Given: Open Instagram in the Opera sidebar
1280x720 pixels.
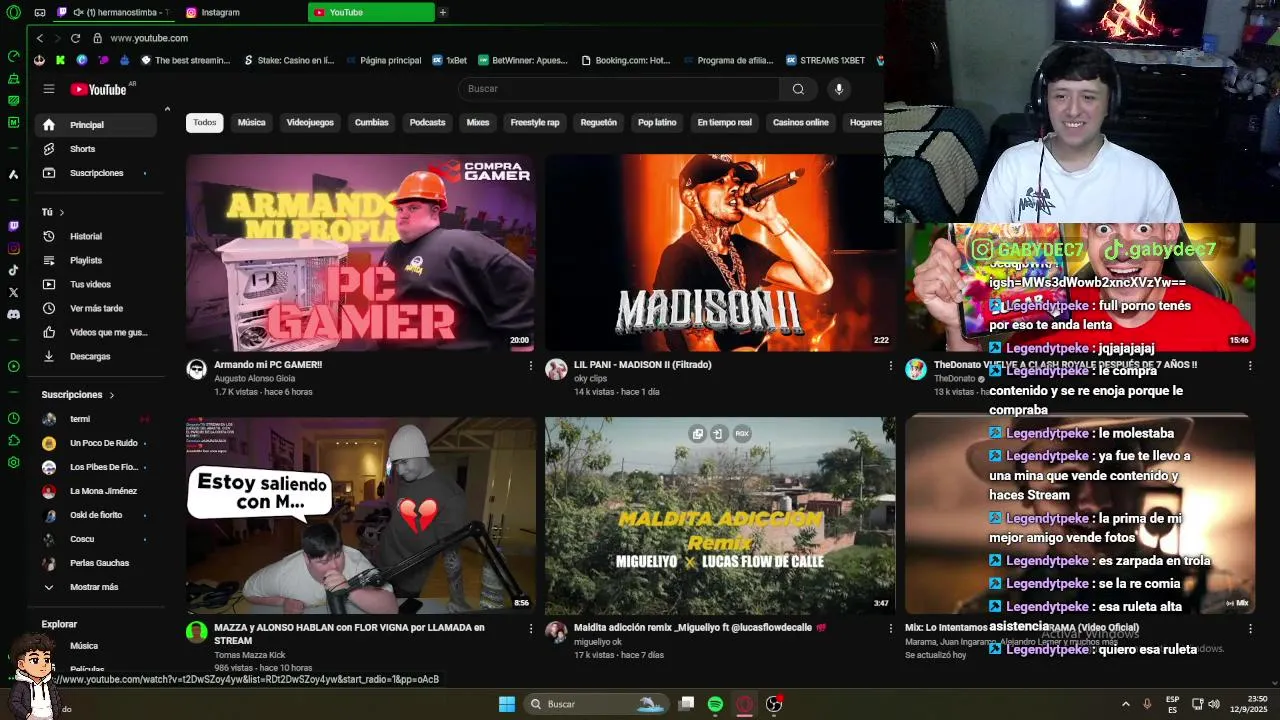Looking at the screenshot, I should 13,248.
